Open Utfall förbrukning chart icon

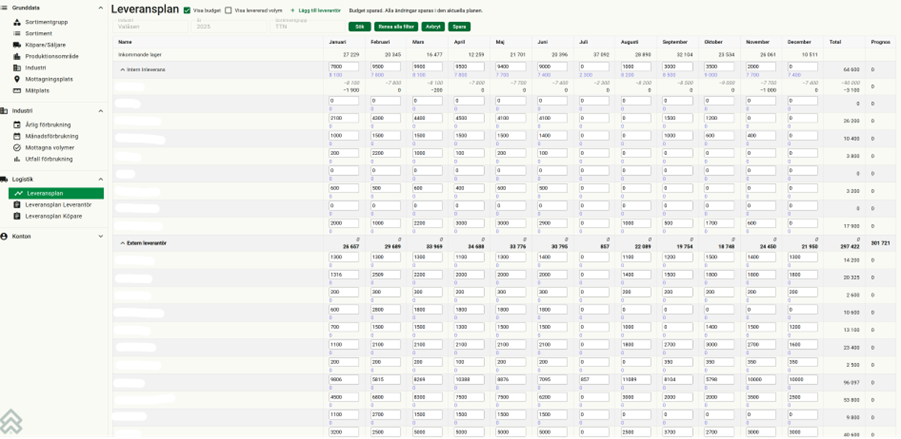pos(16,158)
